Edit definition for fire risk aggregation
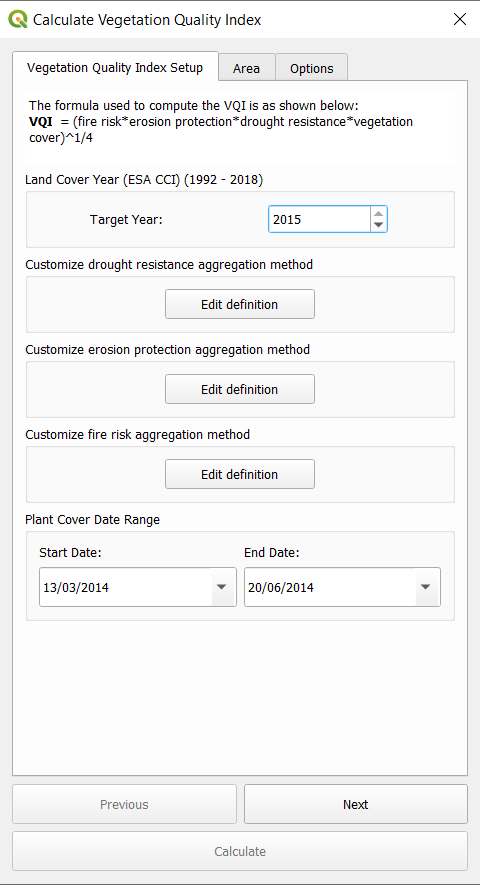This screenshot has width=480, height=885. tap(239, 474)
